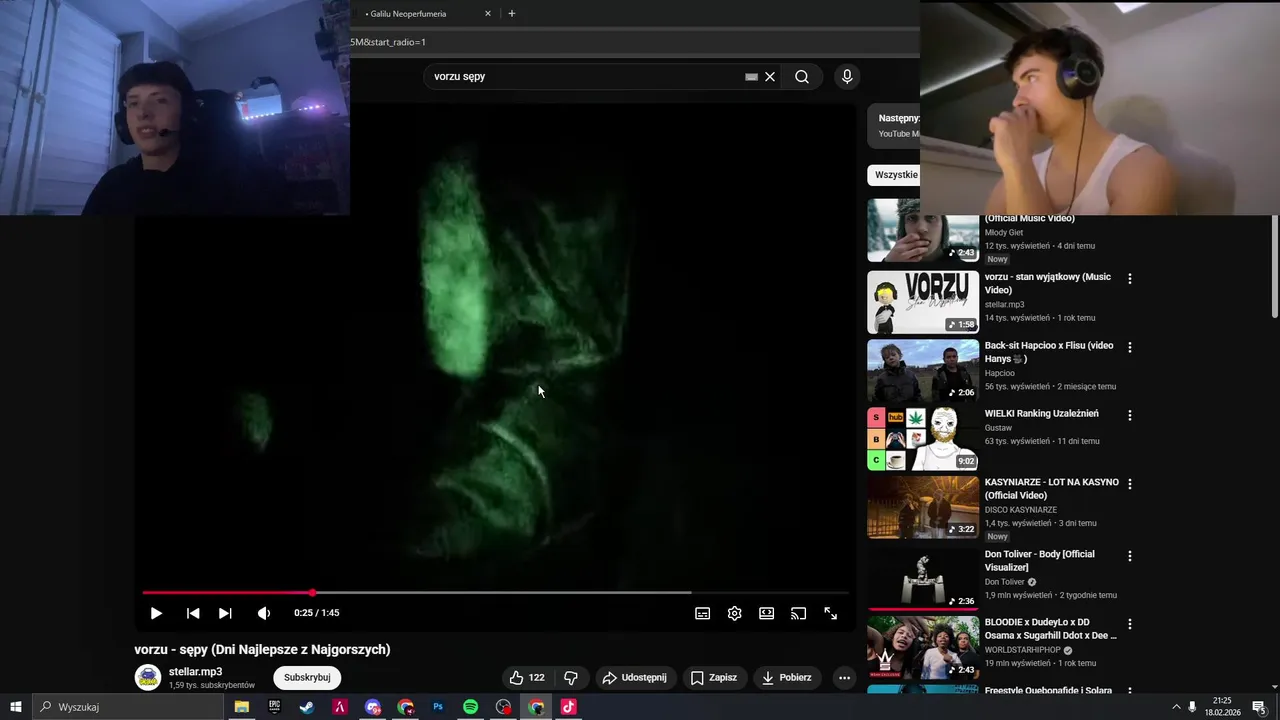Image resolution: width=1280 pixels, height=720 pixels.
Task: Launch Epic Games from the taskbar
Action: click(x=274, y=707)
